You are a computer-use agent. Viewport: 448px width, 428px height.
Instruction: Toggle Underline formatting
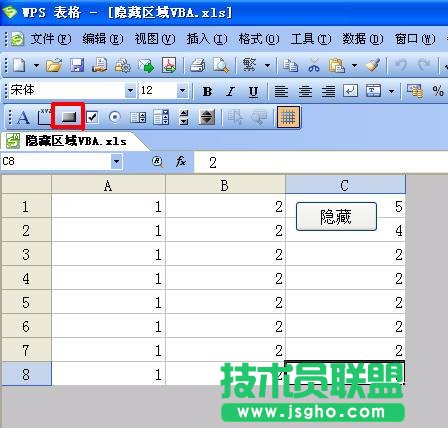point(253,91)
